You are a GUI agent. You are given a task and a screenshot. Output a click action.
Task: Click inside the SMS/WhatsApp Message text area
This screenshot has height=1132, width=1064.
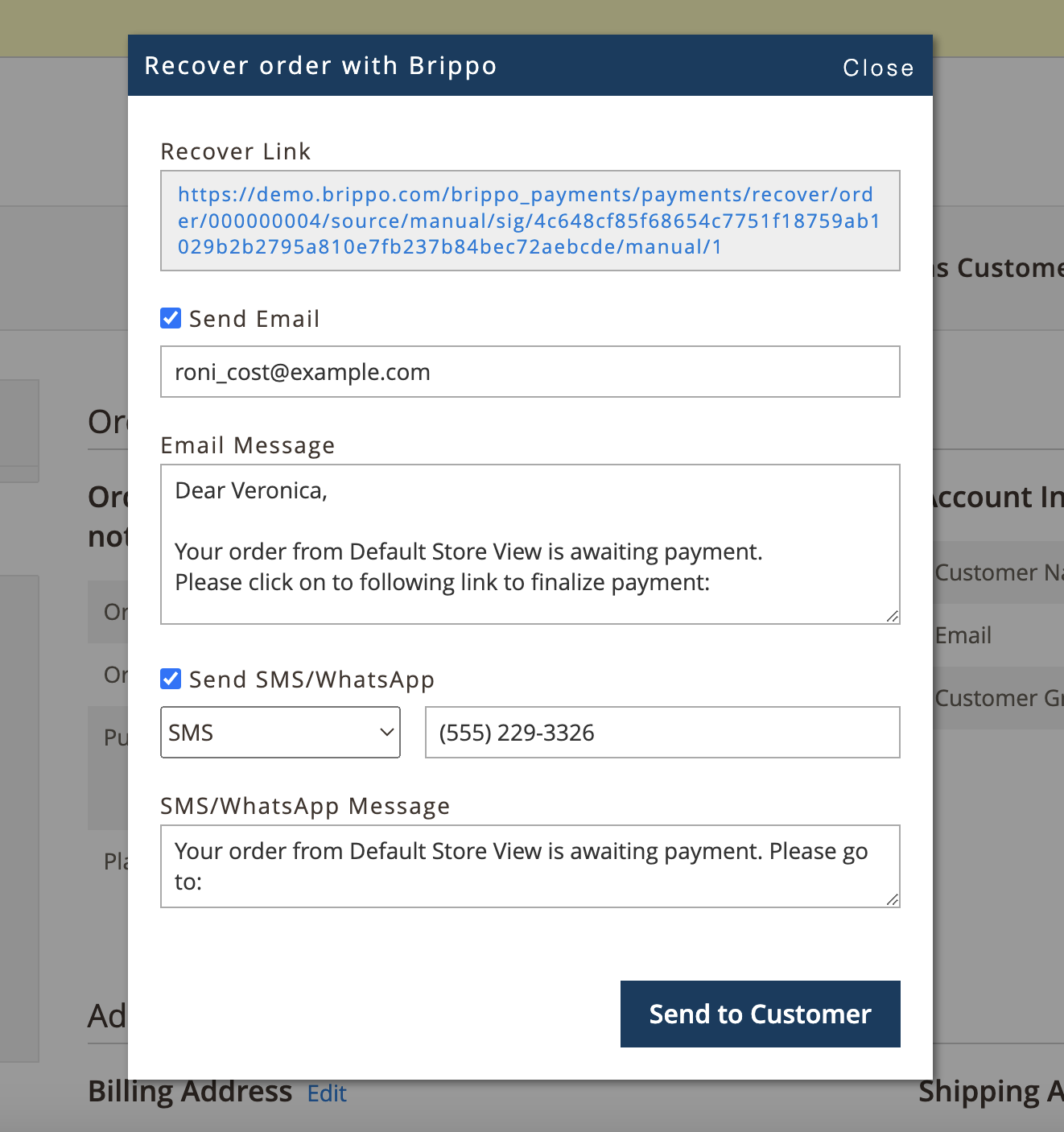[x=530, y=866]
